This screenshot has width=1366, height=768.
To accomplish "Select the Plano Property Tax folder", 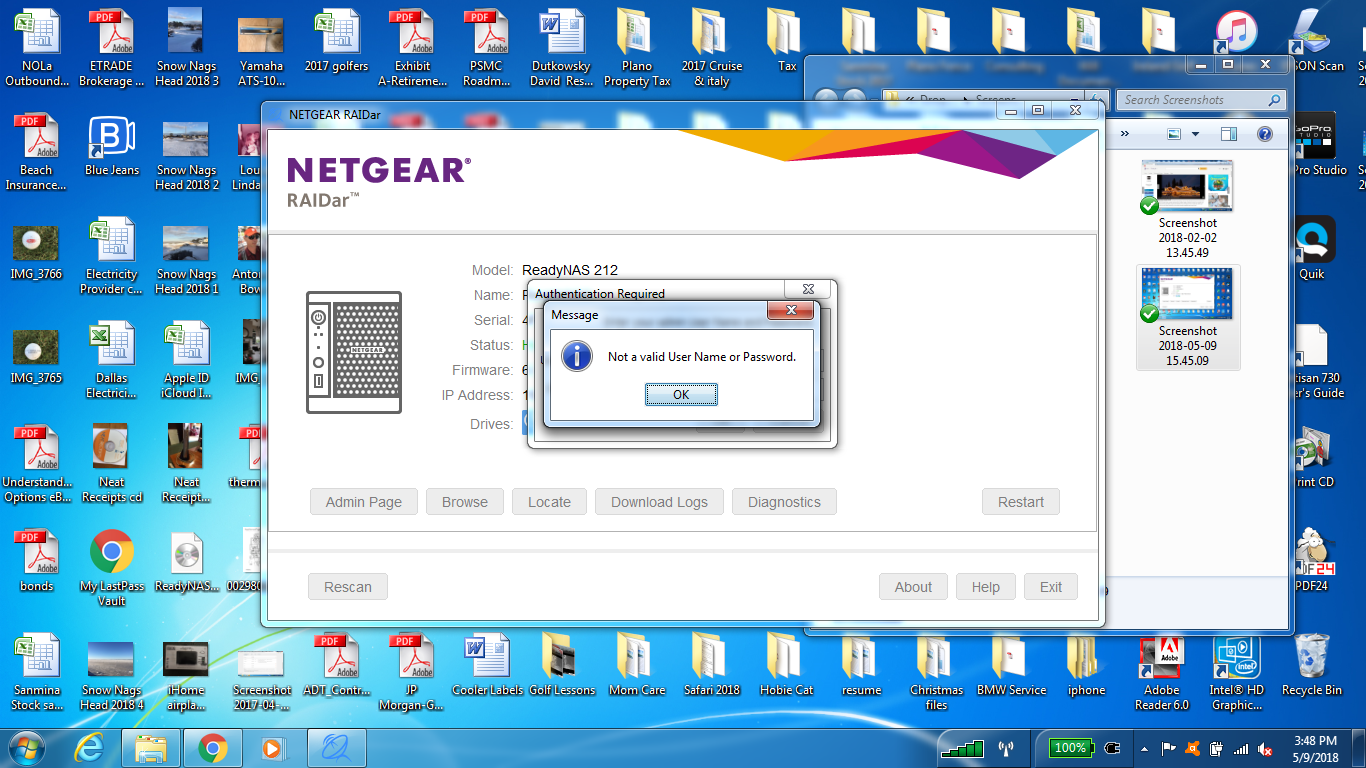I will click(x=637, y=48).
